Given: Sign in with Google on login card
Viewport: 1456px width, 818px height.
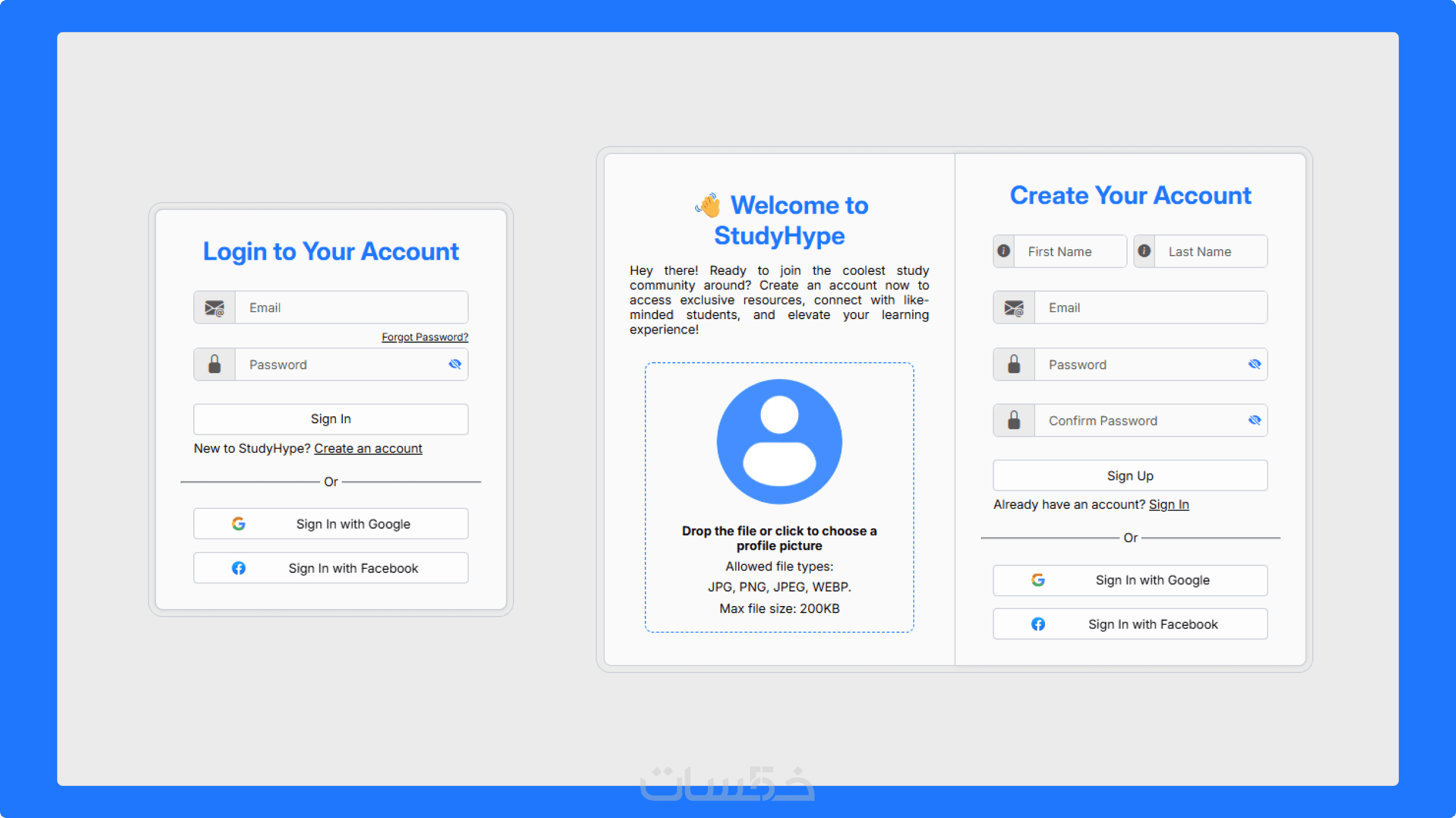Looking at the screenshot, I should point(331,523).
